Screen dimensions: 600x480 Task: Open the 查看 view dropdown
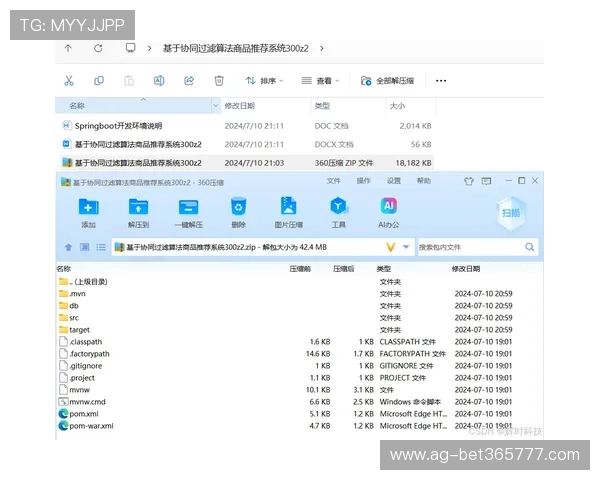(320, 81)
